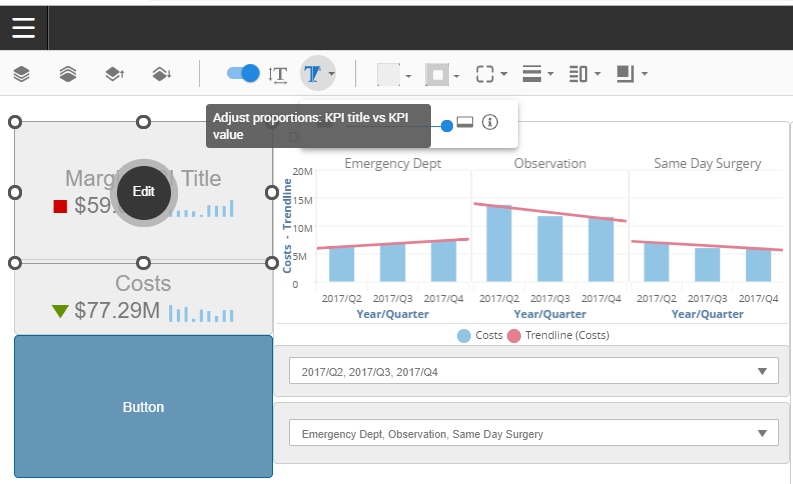The image size is (793, 484).
Task: Click the blue Button widget
Action: tap(143, 407)
